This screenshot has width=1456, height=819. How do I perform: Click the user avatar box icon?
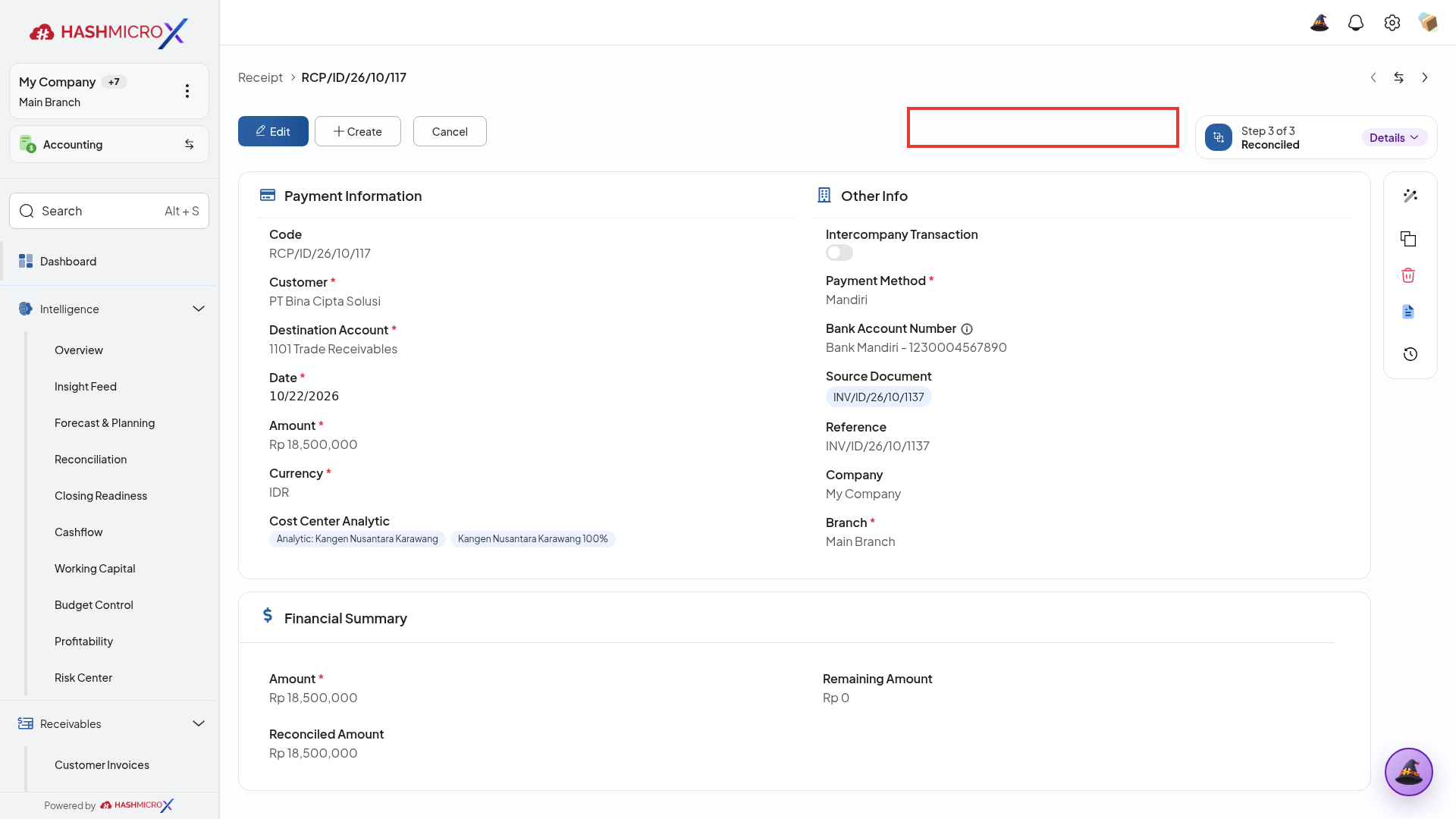click(1429, 23)
